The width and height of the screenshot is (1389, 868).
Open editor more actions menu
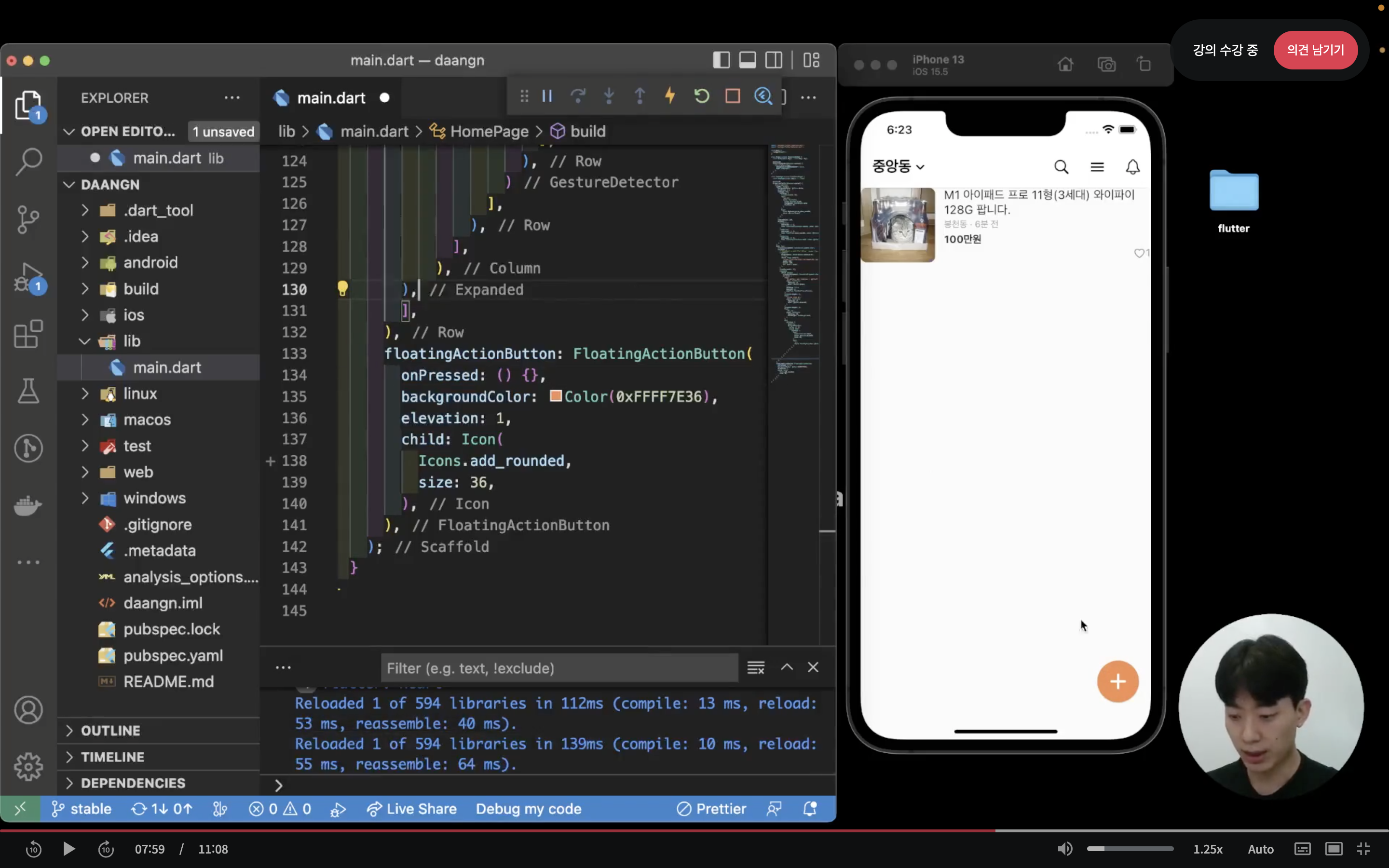(x=808, y=97)
